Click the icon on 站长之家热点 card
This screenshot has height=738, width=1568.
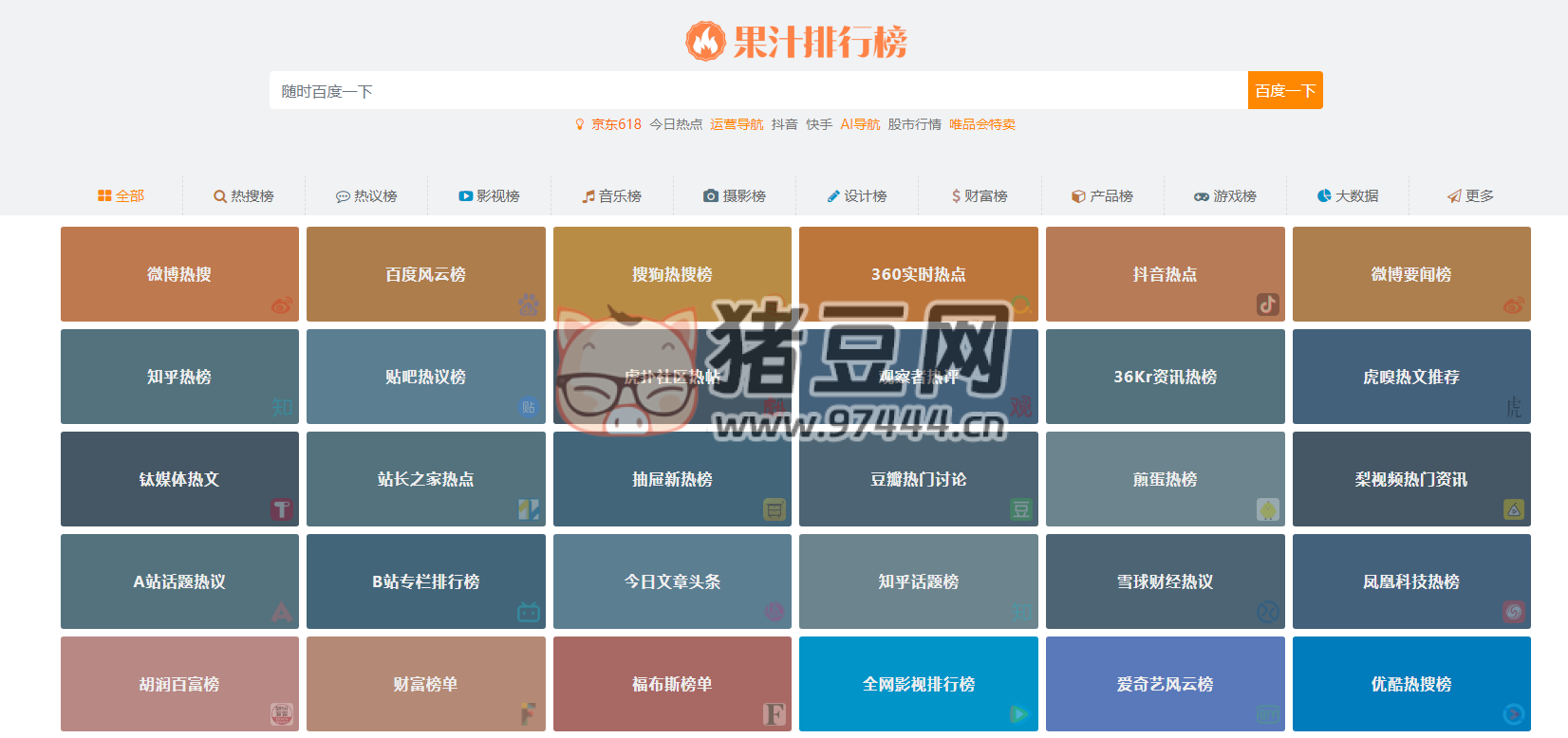[529, 509]
